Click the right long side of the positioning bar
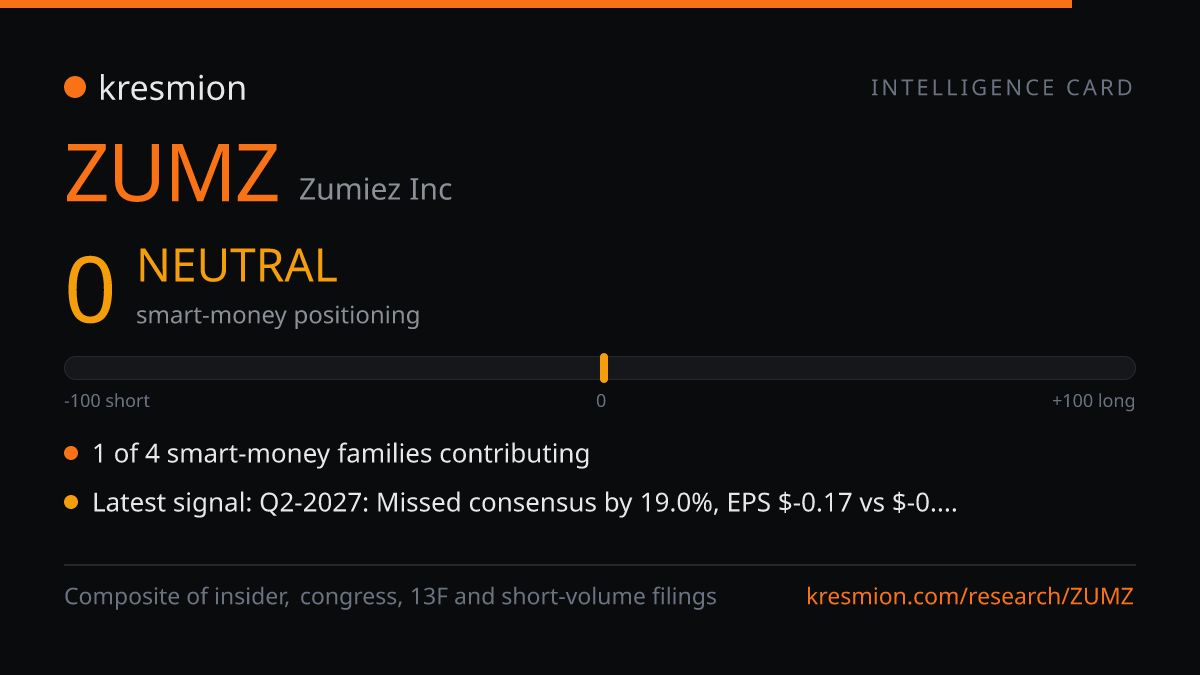Image resolution: width=1200 pixels, height=675 pixels. pyautogui.click(x=872, y=368)
